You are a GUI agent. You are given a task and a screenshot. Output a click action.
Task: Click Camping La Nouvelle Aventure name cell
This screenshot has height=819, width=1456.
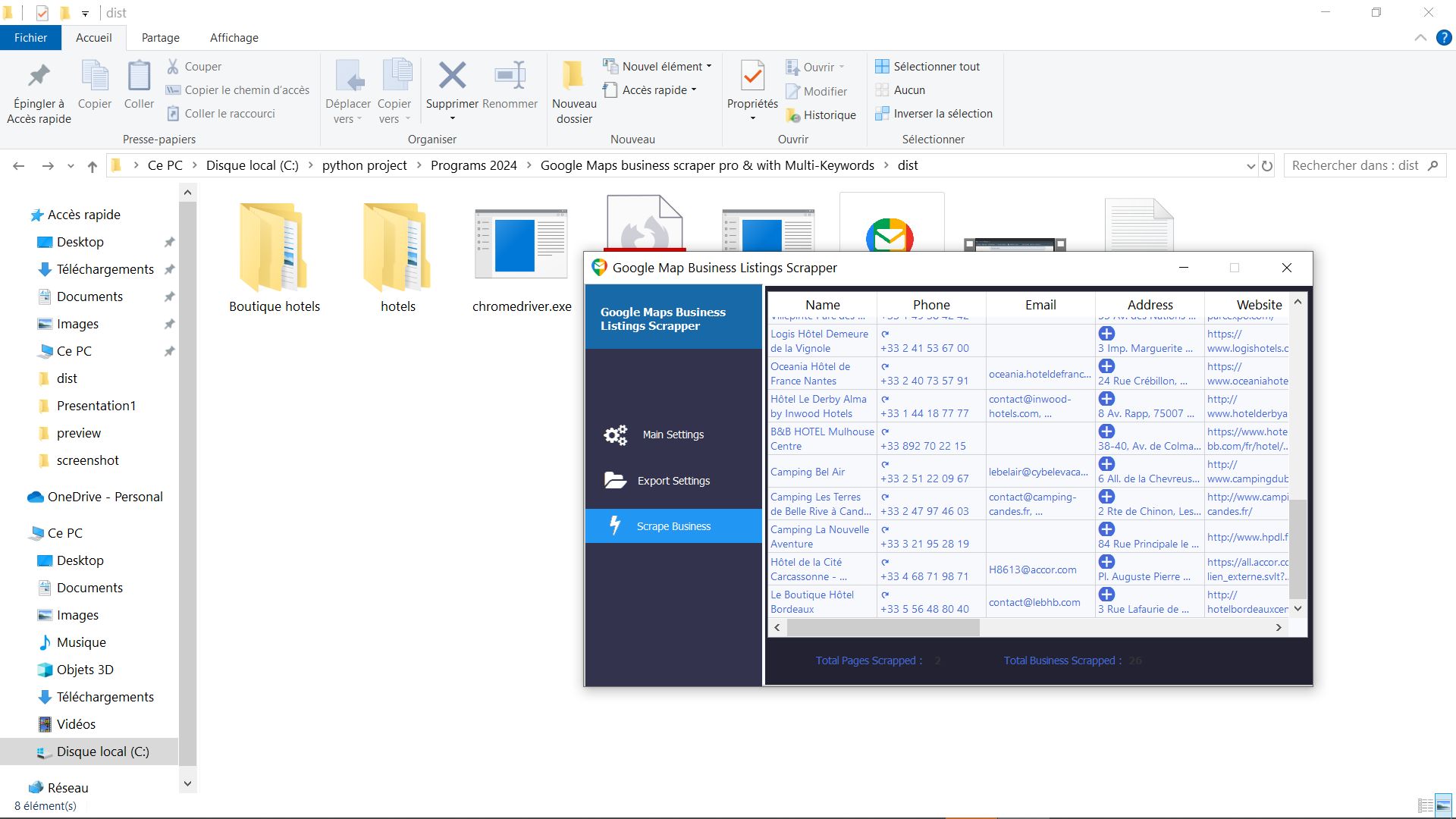[x=822, y=537]
